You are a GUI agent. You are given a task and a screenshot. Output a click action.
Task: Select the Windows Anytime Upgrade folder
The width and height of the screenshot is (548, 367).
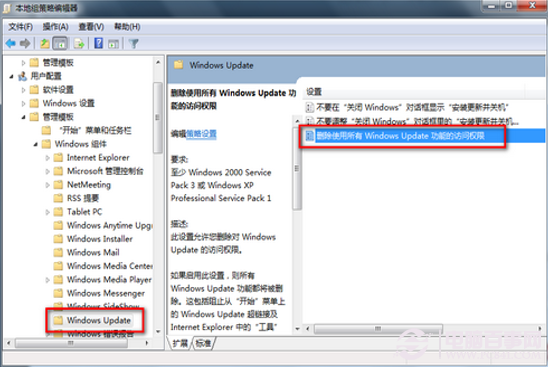[109, 225]
